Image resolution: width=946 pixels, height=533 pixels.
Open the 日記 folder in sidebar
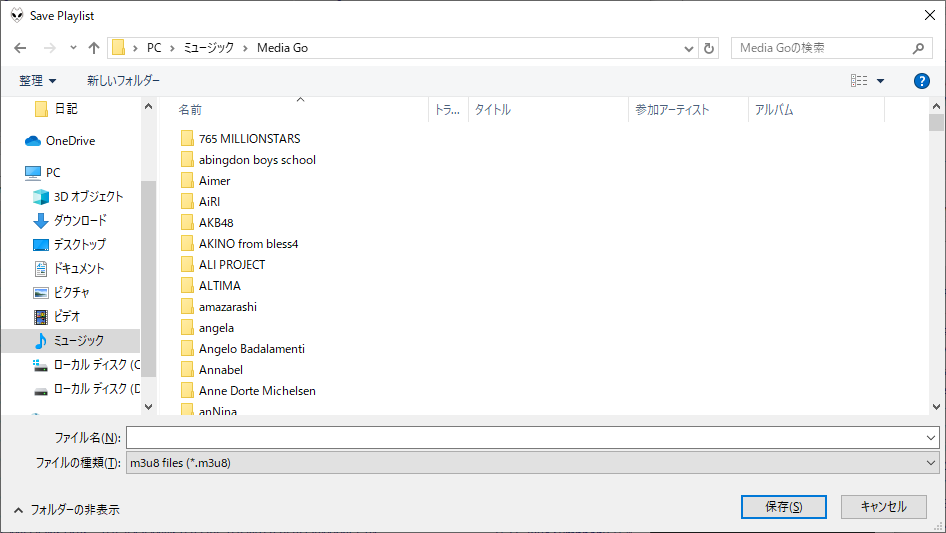coord(65,109)
